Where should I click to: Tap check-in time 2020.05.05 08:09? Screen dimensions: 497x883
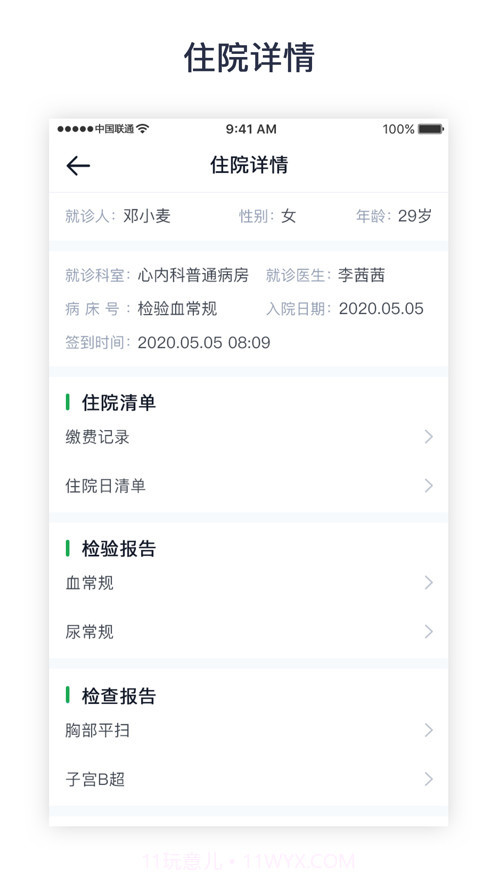204,342
